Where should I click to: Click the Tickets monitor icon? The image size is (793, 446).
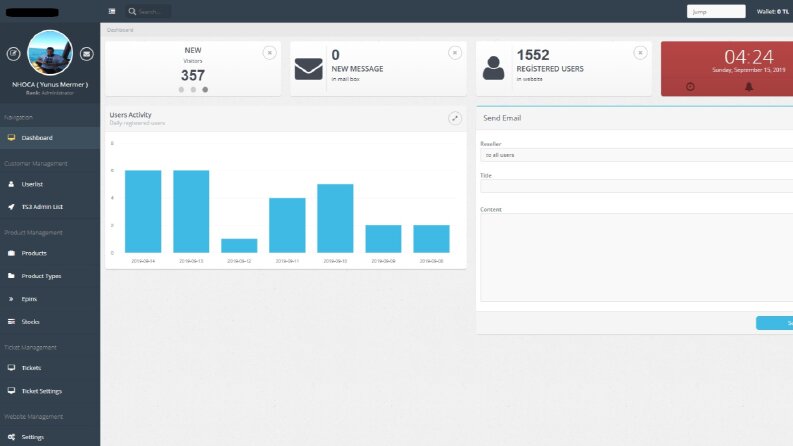pos(11,368)
